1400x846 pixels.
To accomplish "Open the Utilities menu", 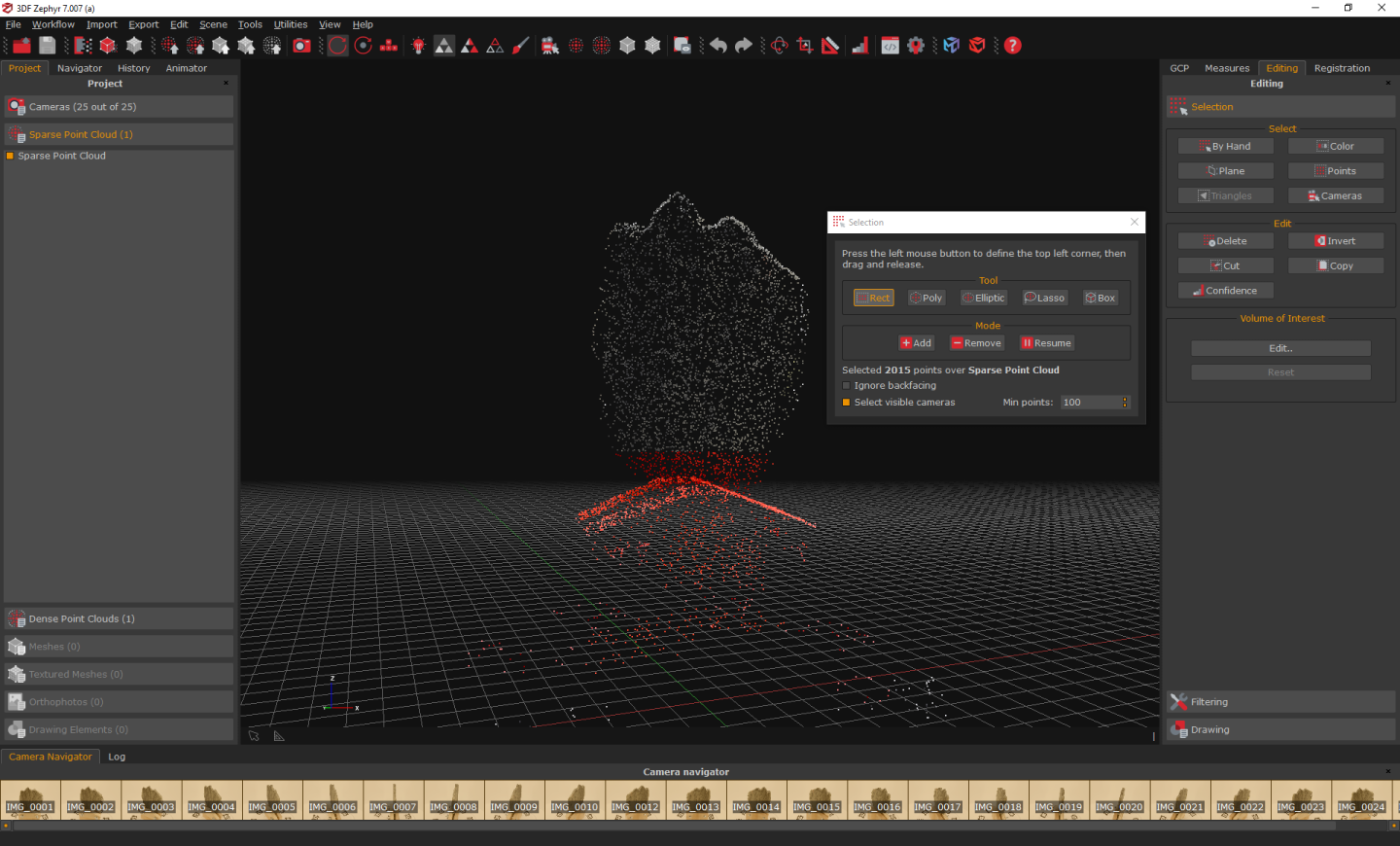I will tap(291, 24).
